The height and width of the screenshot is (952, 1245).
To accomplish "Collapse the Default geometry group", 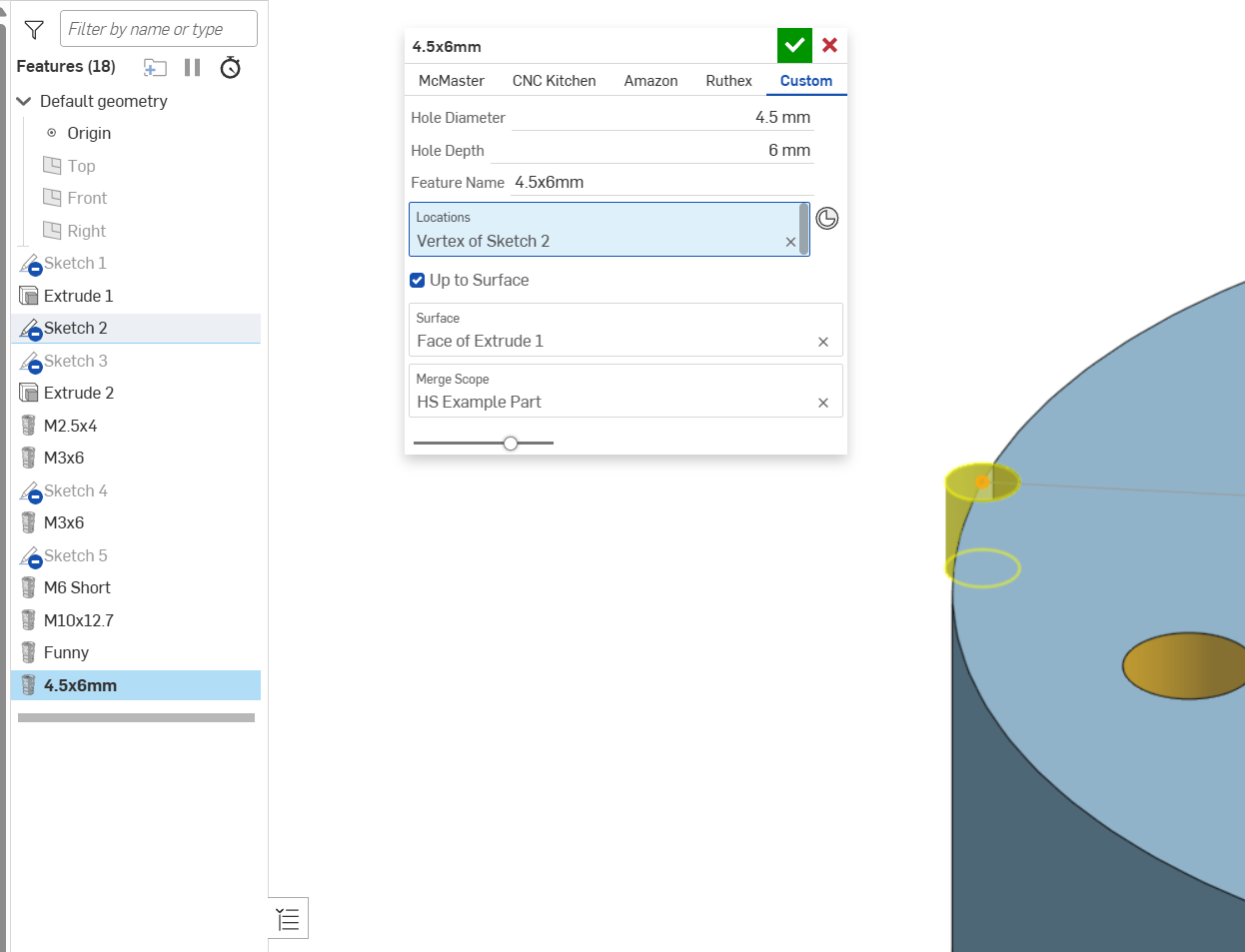I will (x=24, y=101).
